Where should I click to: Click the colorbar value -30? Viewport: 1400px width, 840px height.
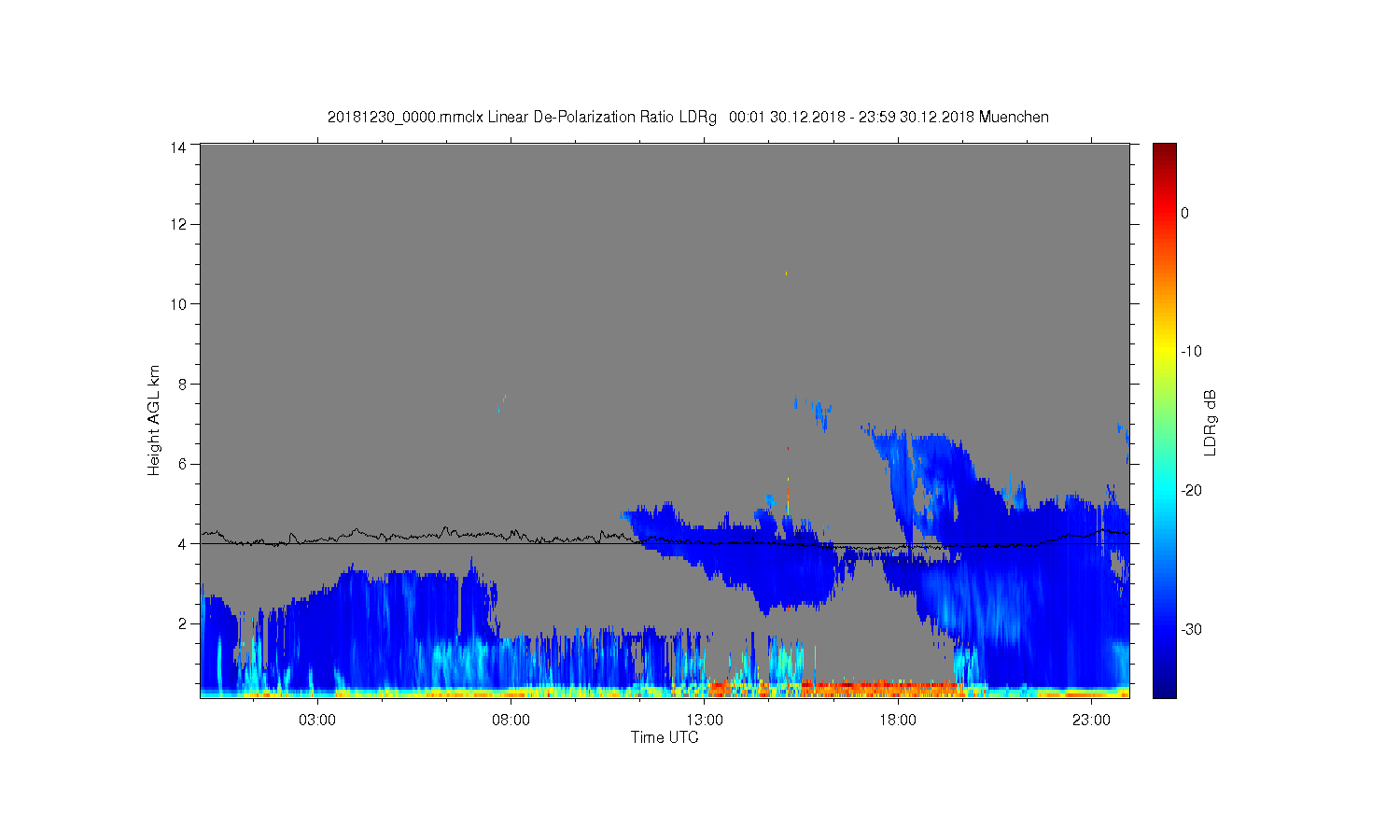[1191, 629]
